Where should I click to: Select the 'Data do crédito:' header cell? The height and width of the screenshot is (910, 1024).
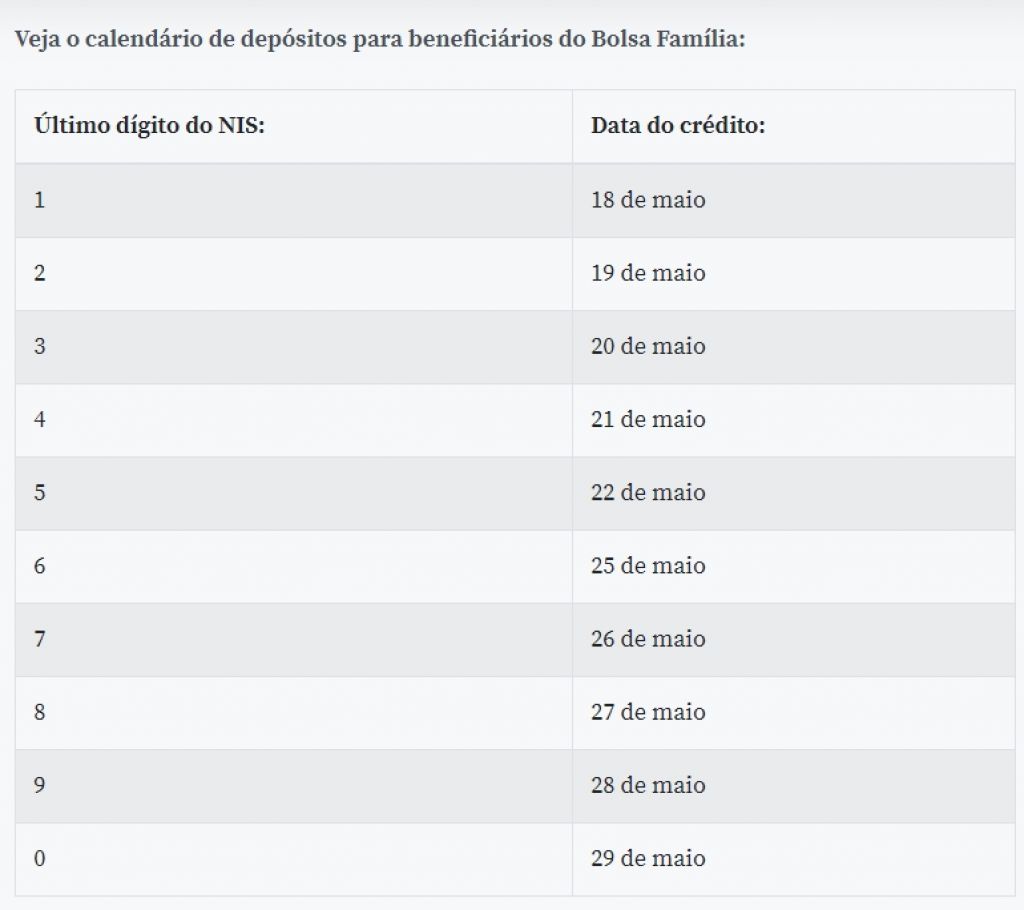click(793, 126)
